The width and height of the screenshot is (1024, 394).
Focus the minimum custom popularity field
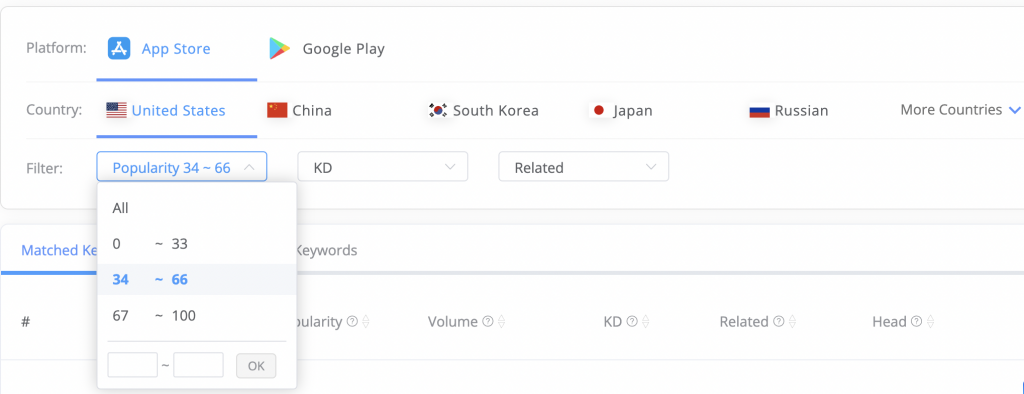(133, 365)
